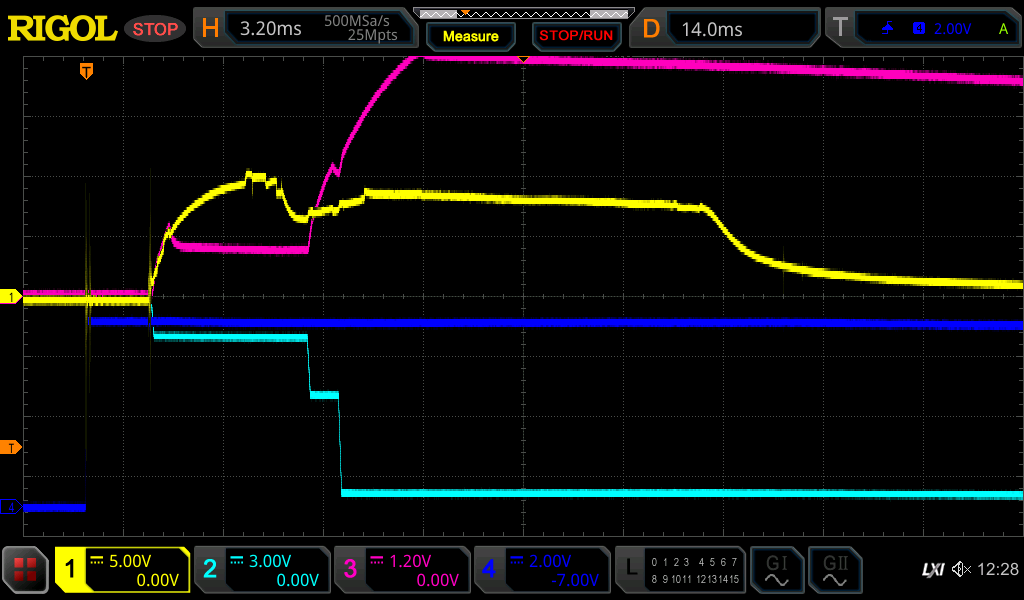Open the GI signal generator
The image size is (1024, 600).
coord(777,570)
